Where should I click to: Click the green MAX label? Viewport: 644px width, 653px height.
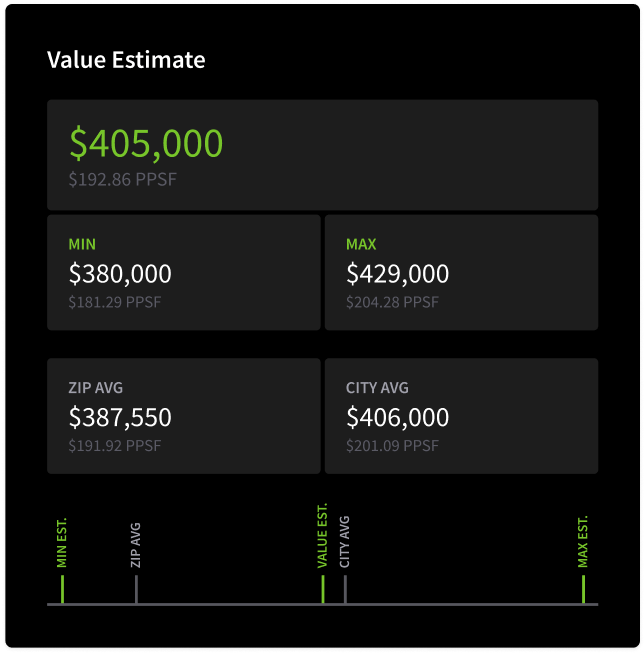click(361, 244)
